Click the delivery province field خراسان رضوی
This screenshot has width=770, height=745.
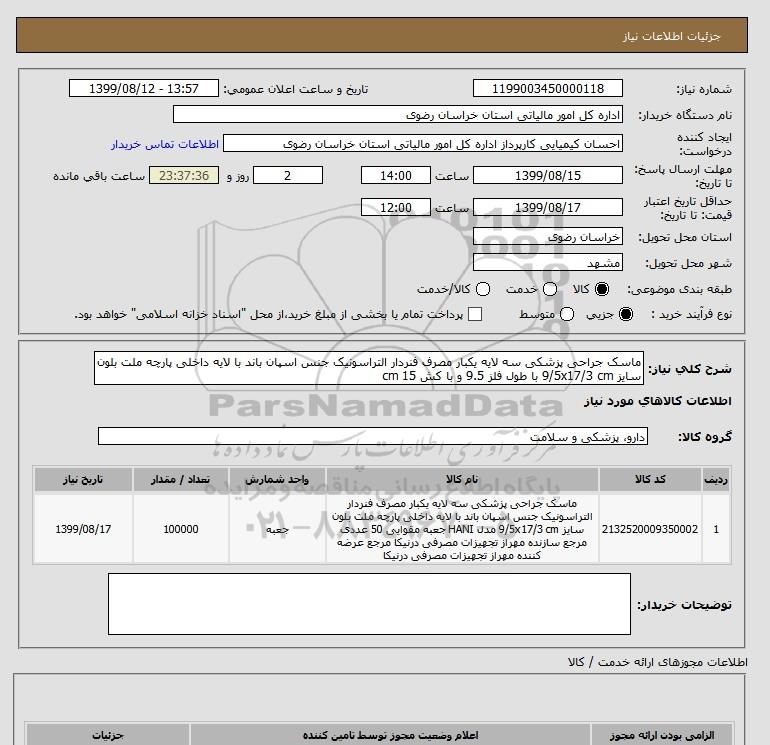(x=548, y=237)
